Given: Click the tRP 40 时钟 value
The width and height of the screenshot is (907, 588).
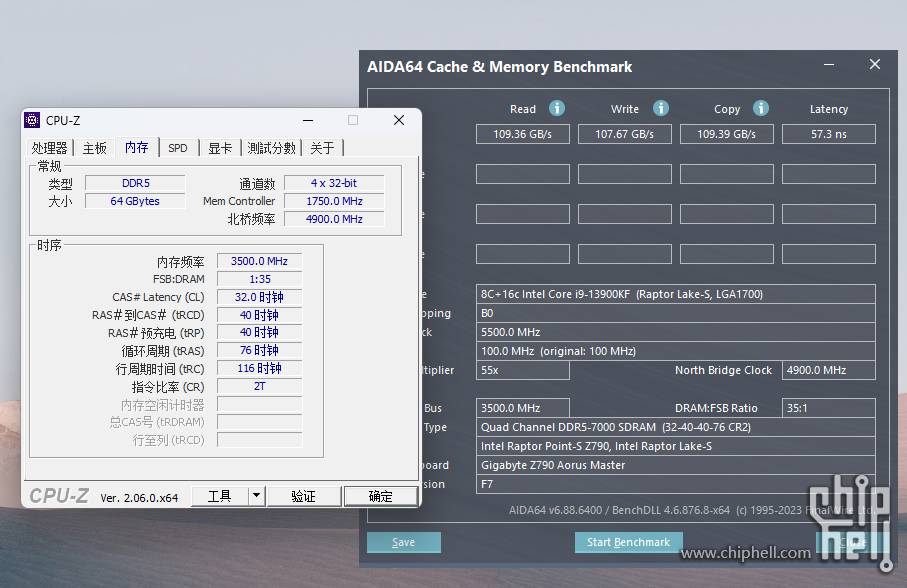Looking at the screenshot, I should click(260, 332).
